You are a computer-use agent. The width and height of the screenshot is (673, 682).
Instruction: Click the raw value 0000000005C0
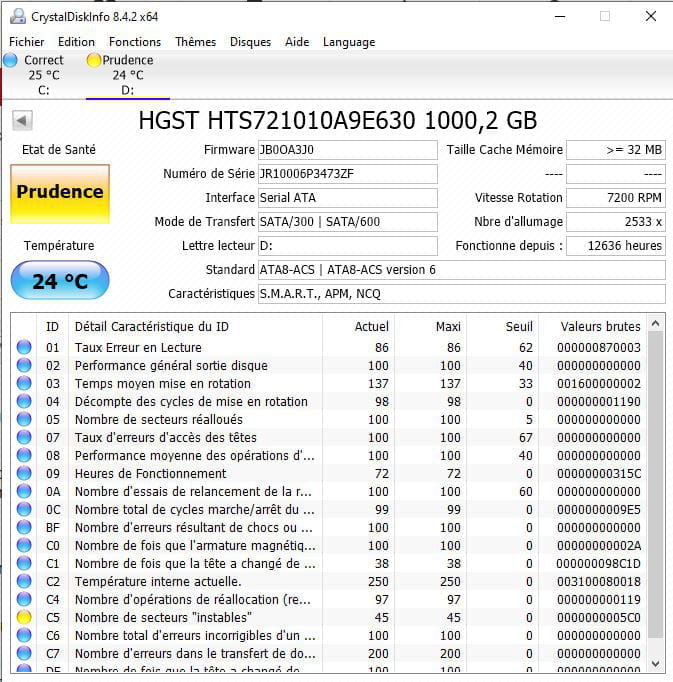pyautogui.click(x=599, y=617)
